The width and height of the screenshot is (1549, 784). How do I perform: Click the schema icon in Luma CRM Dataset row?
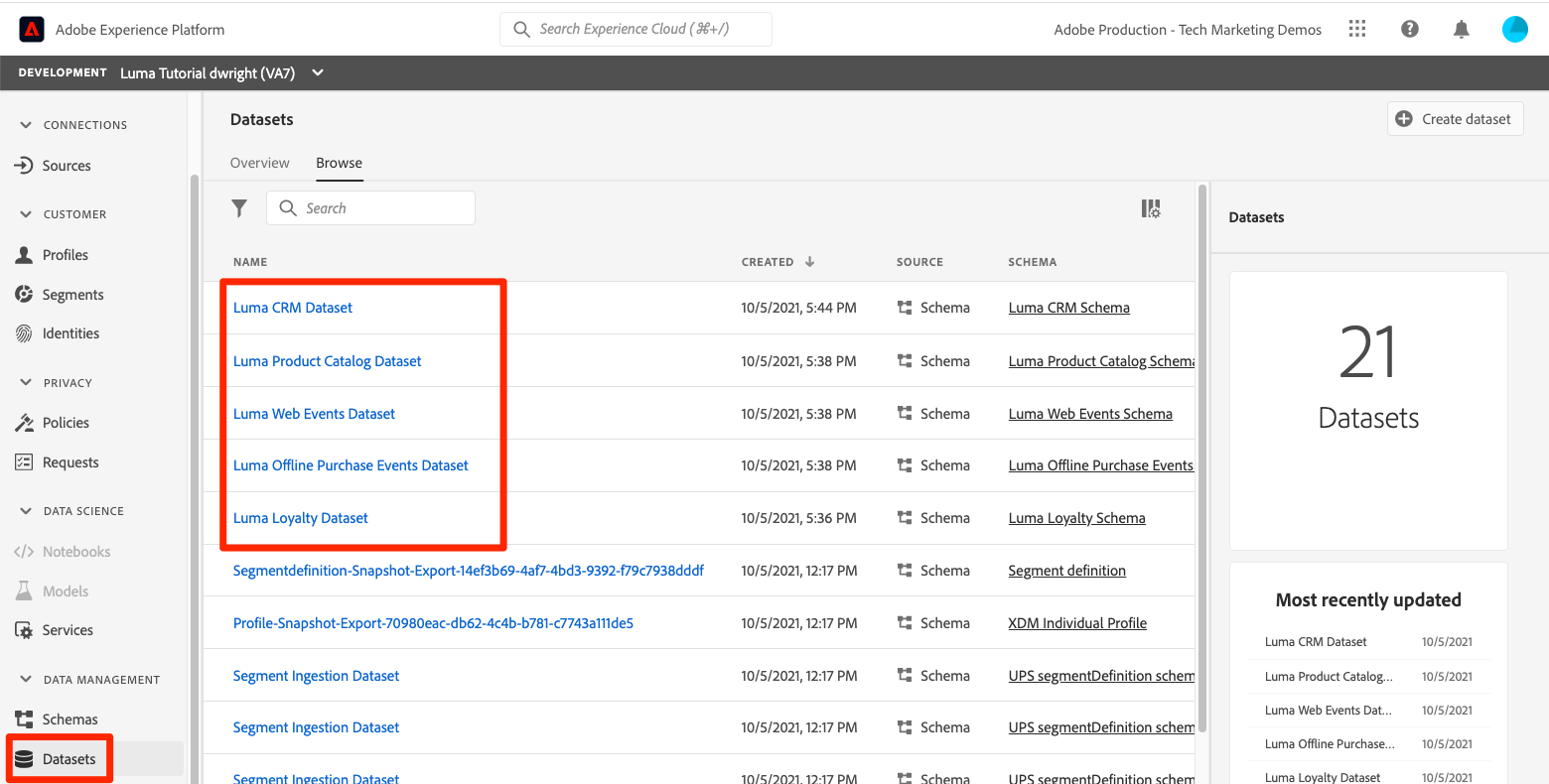coord(905,308)
